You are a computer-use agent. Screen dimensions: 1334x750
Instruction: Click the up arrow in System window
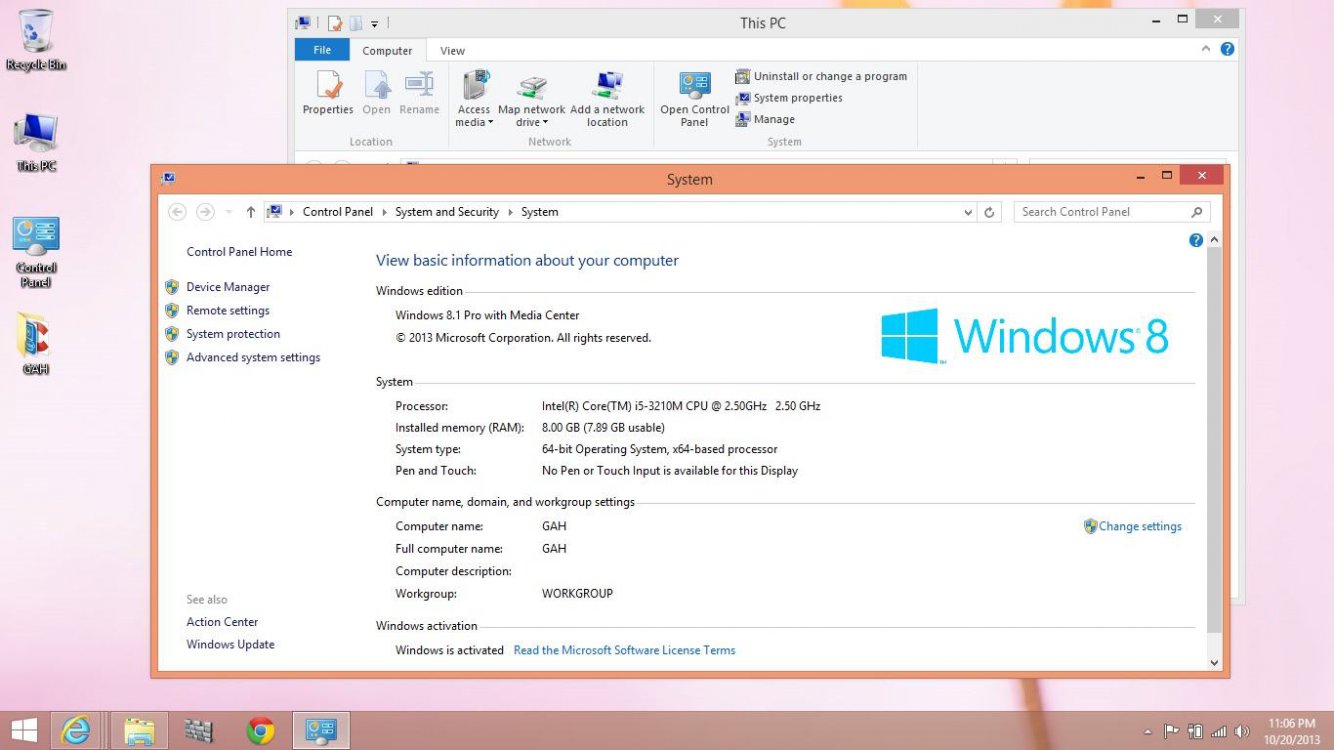click(250, 212)
